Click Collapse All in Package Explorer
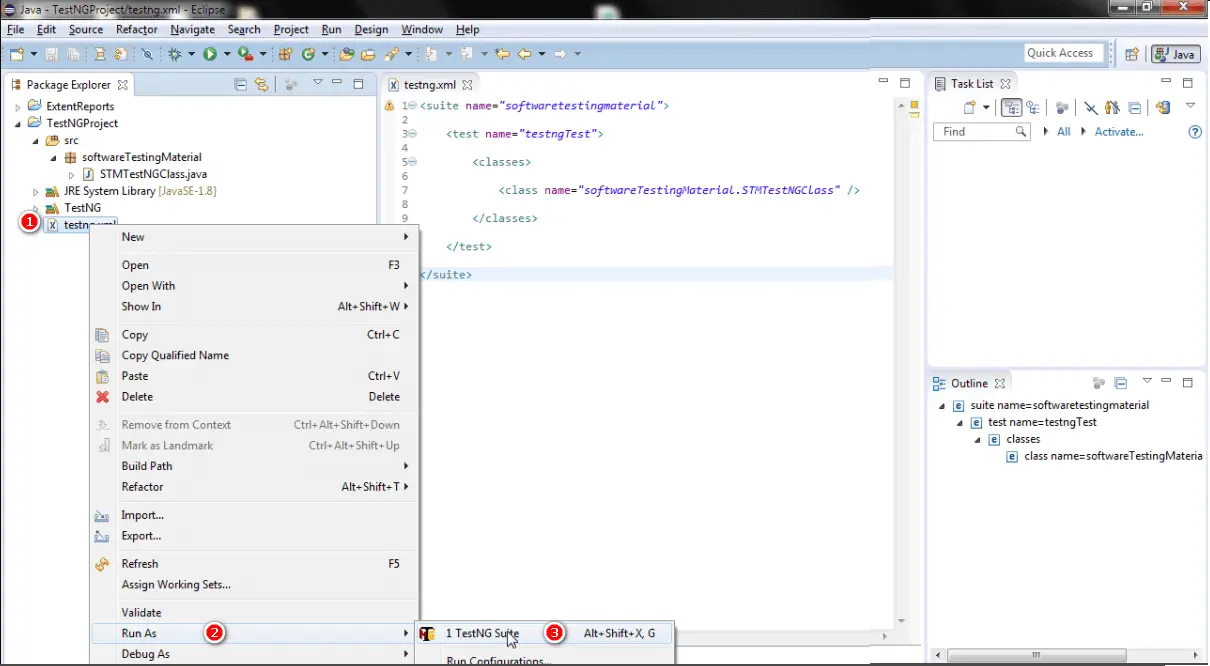 click(240, 84)
